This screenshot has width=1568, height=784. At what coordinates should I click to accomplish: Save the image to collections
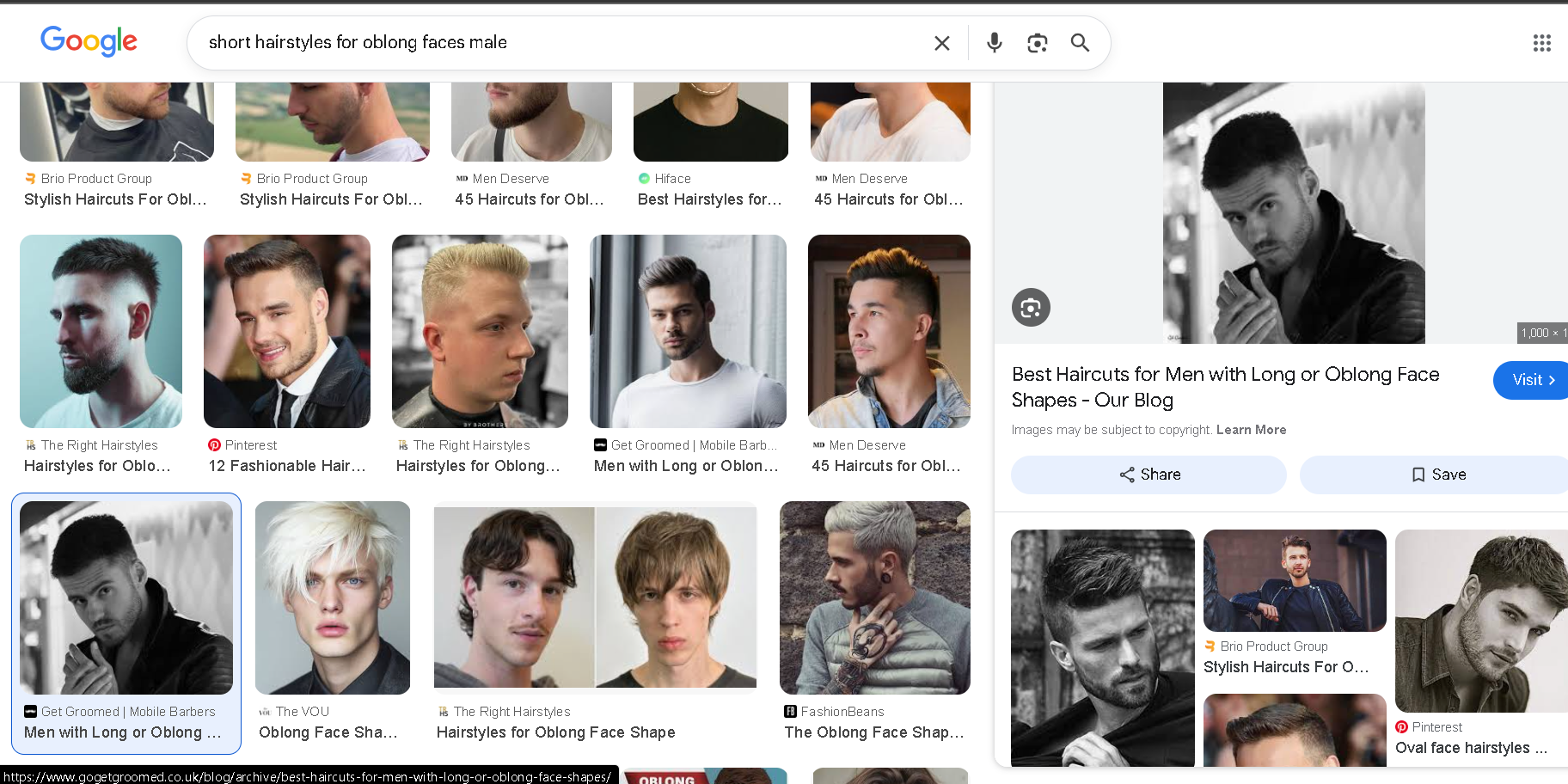tap(1438, 475)
